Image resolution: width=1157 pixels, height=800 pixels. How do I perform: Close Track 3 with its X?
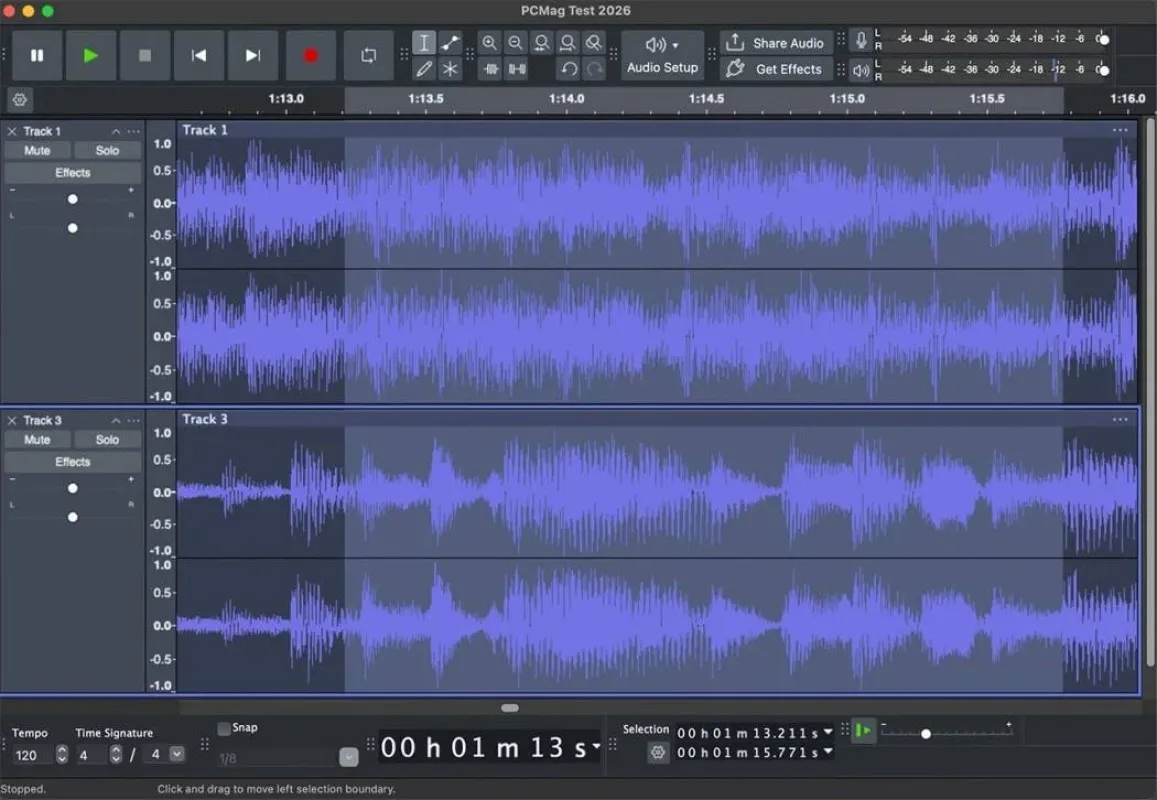click(12, 421)
